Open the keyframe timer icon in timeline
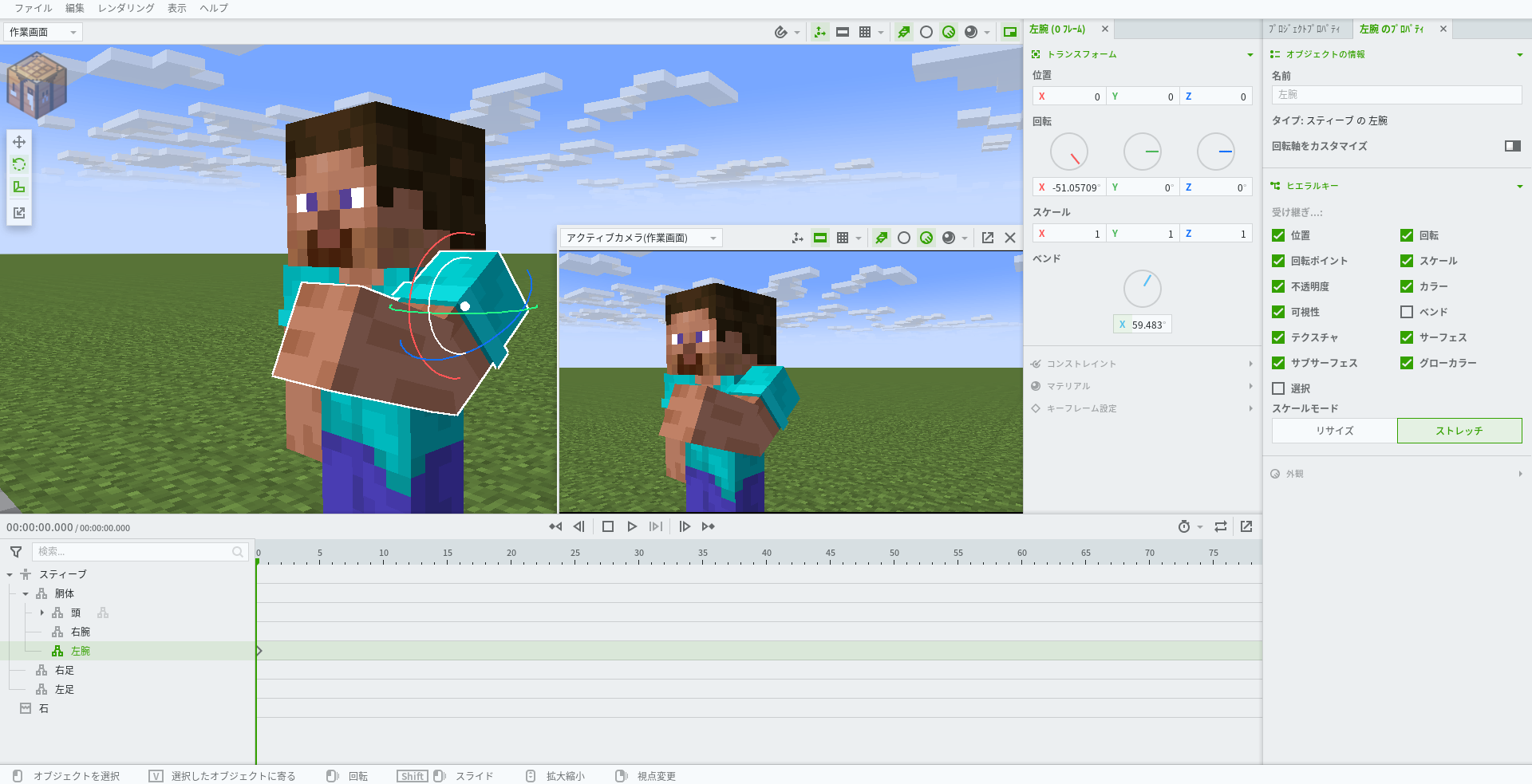 pos(1185,526)
